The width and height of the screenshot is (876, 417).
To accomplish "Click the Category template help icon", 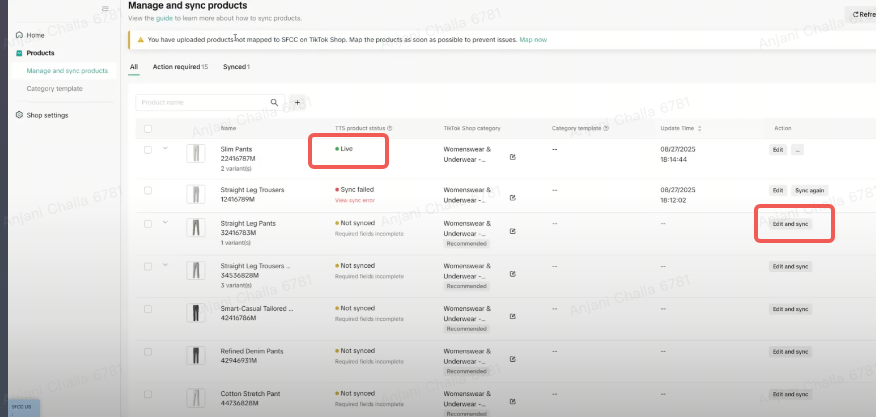I will [x=605, y=128].
